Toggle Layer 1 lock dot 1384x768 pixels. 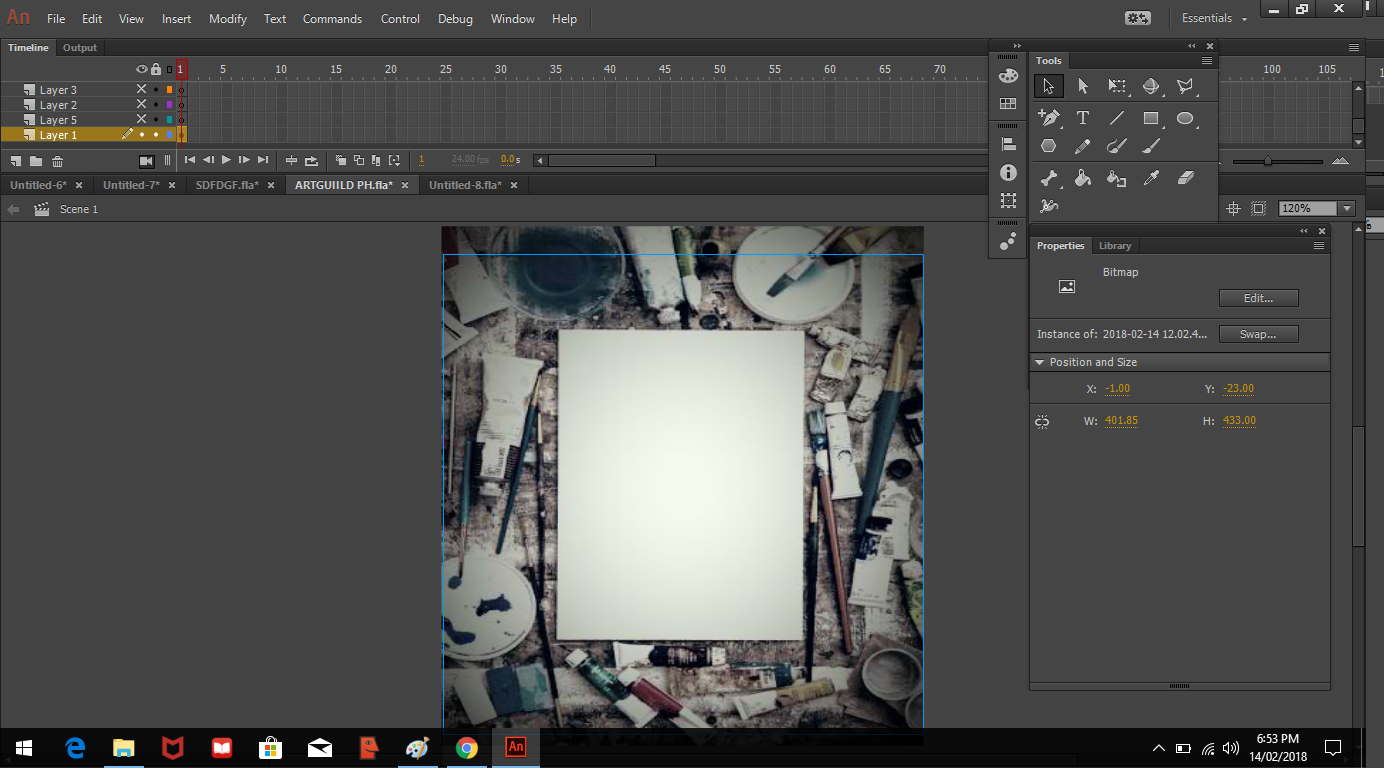point(155,135)
